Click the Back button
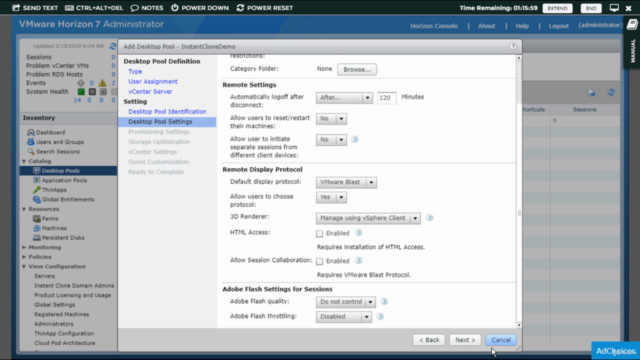The width and height of the screenshot is (640, 360). pos(429,340)
